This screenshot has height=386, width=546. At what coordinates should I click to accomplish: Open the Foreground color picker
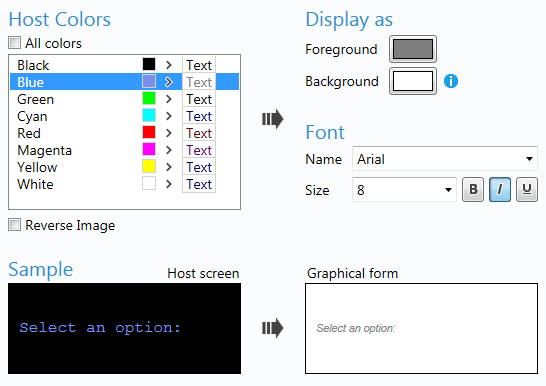click(x=413, y=49)
